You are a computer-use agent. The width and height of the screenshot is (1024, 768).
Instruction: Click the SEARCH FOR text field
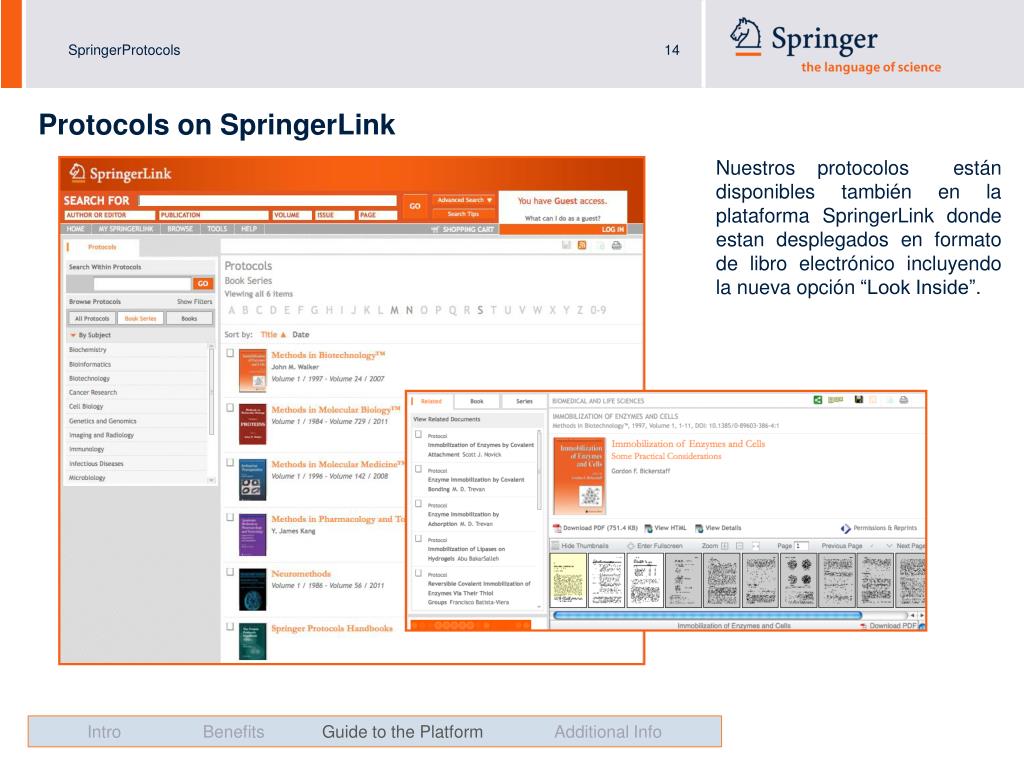[x=268, y=200]
